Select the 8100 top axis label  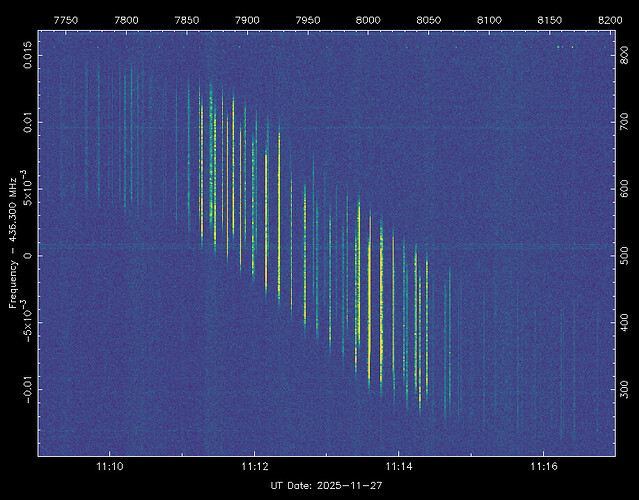point(488,20)
